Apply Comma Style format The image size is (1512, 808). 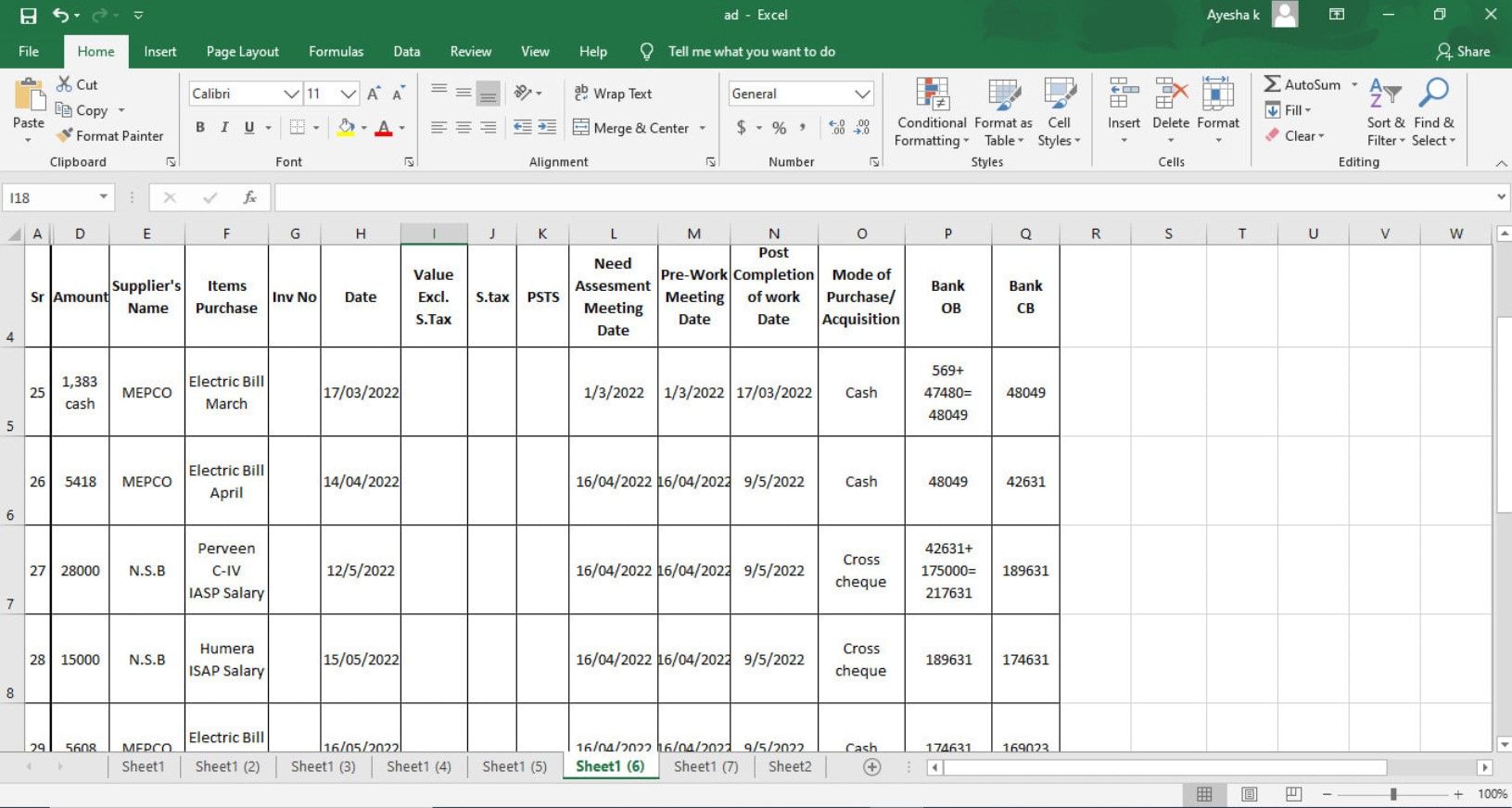click(803, 127)
